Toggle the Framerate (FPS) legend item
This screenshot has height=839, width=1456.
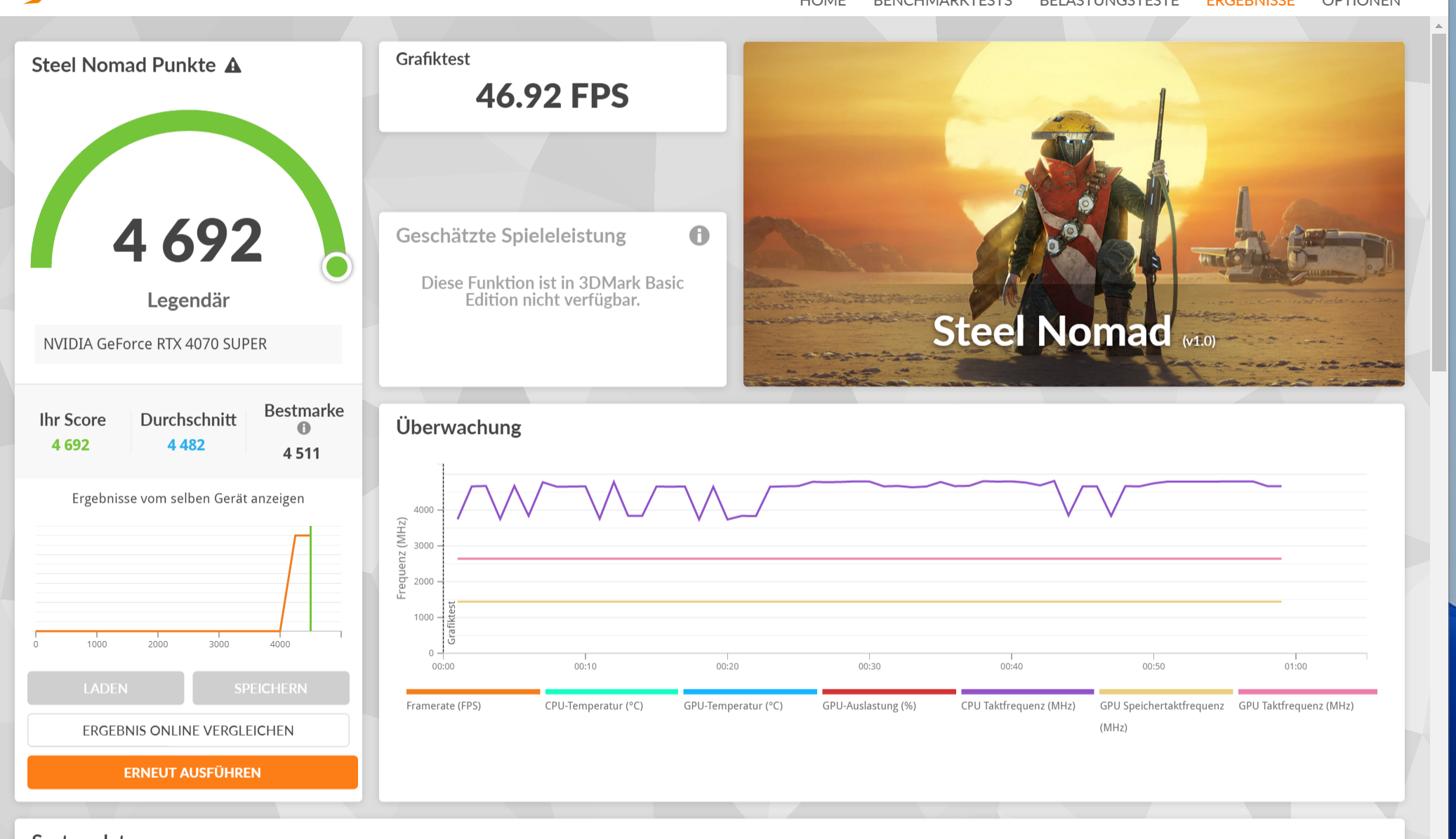click(444, 705)
